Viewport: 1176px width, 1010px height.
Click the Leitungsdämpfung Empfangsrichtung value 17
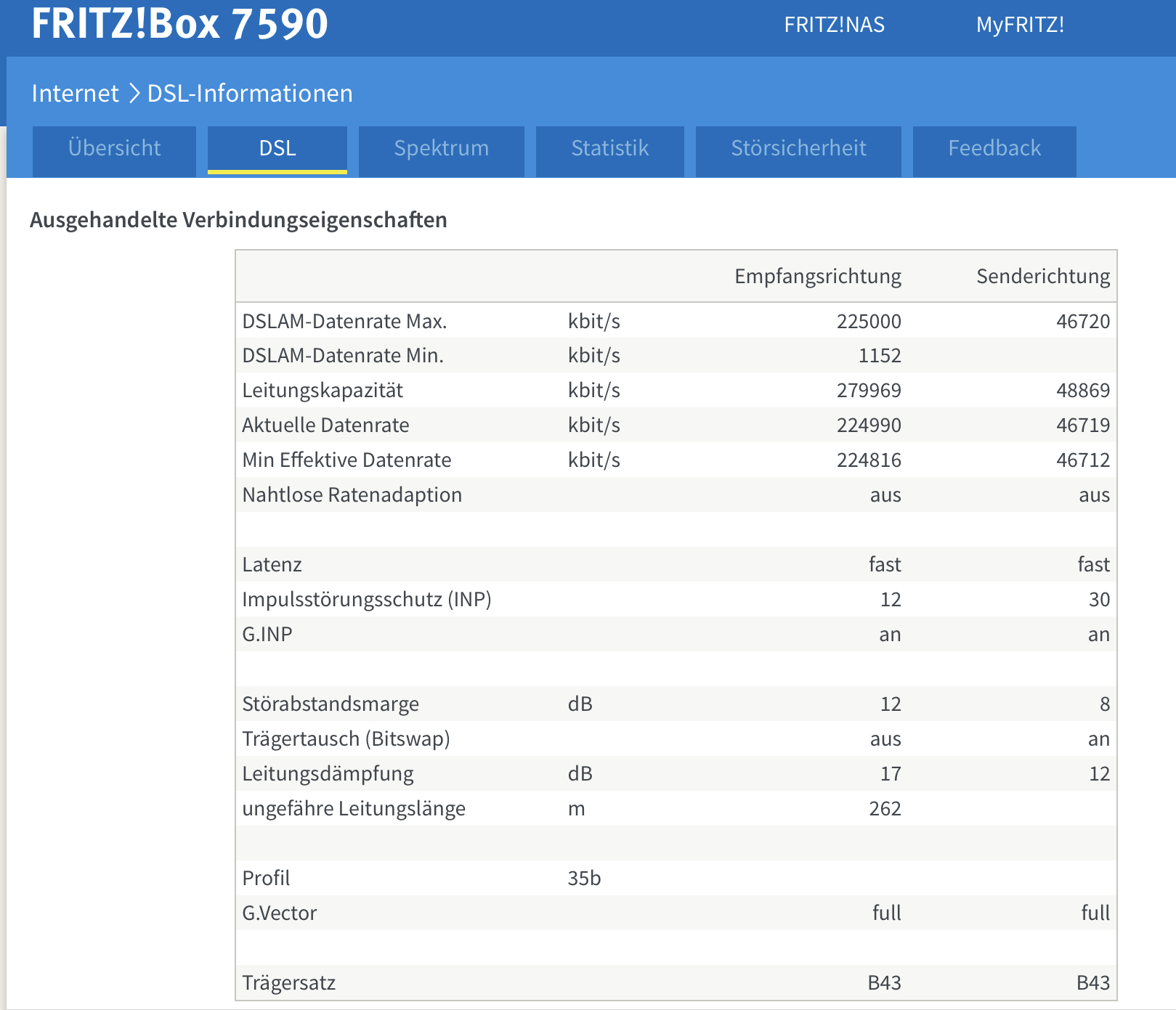click(x=891, y=773)
